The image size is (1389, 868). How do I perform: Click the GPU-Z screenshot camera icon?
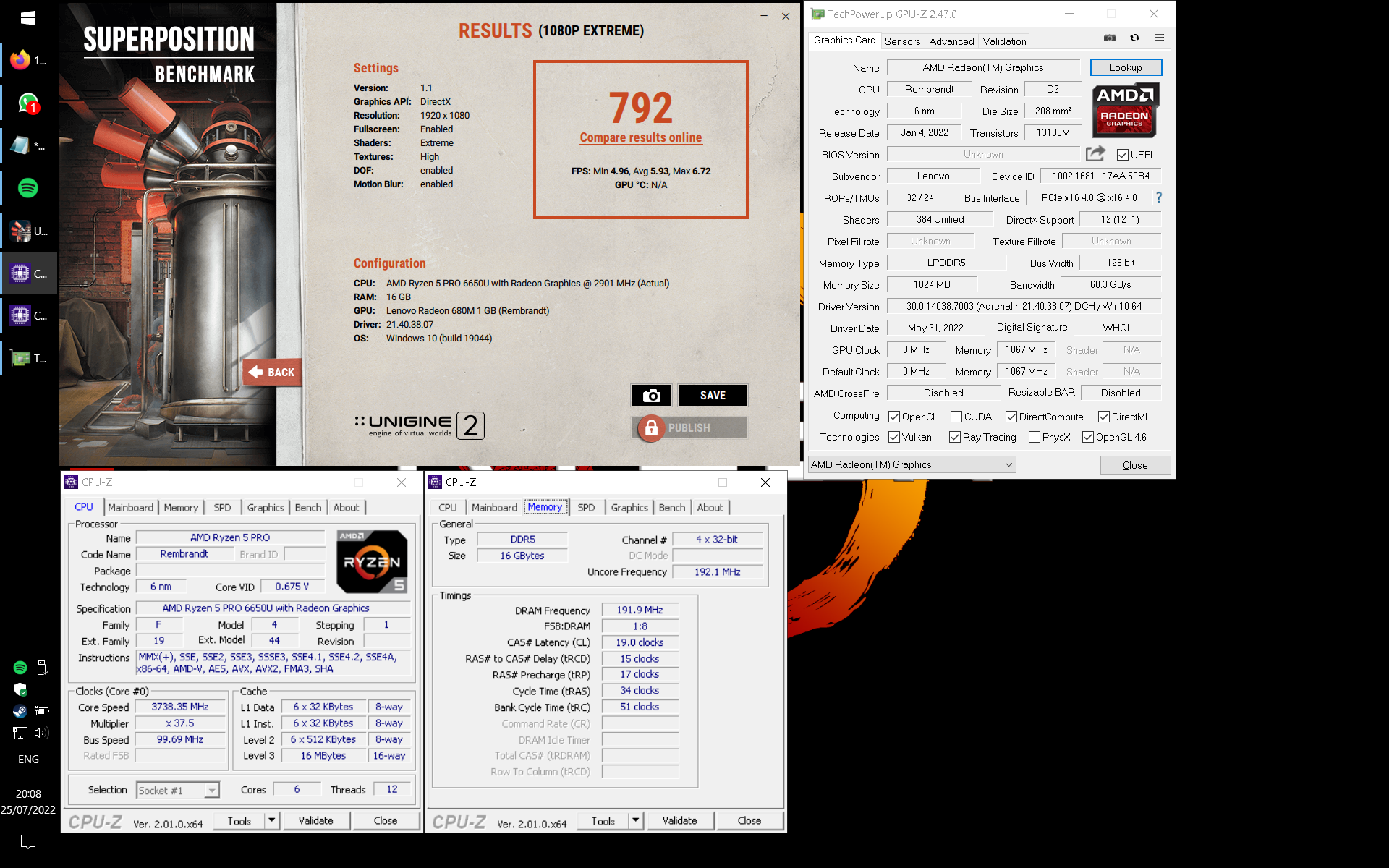pyautogui.click(x=1110, y=38)
